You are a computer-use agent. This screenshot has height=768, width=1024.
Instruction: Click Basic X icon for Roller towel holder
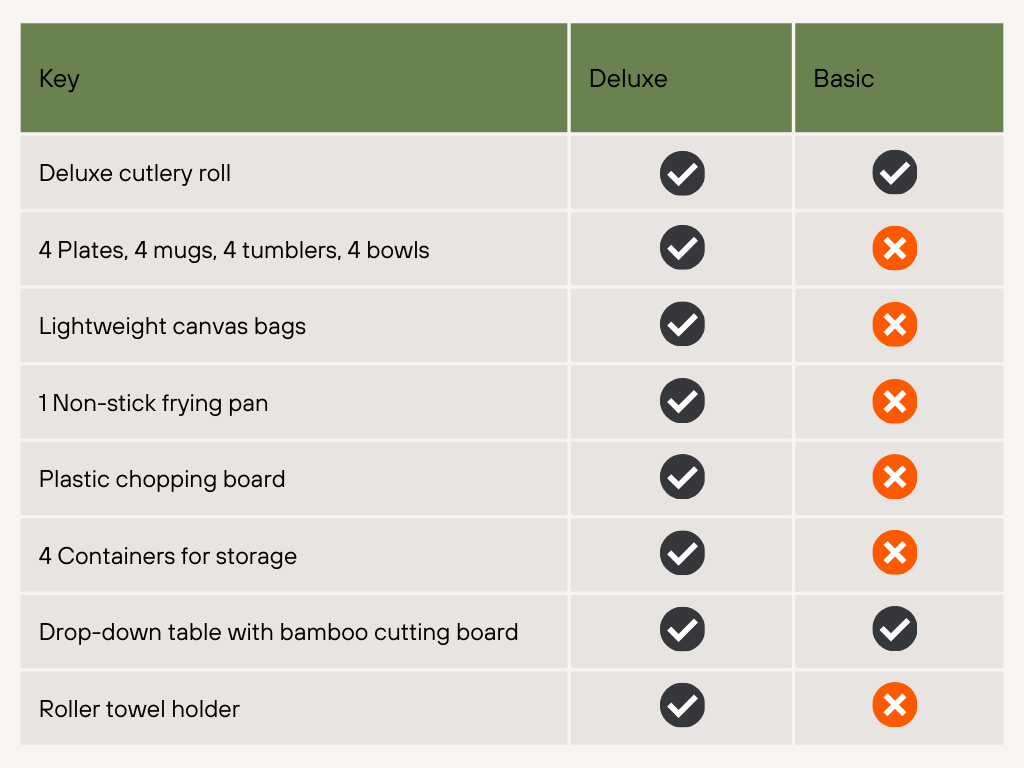pyautogui.click(x=895, y=707)
